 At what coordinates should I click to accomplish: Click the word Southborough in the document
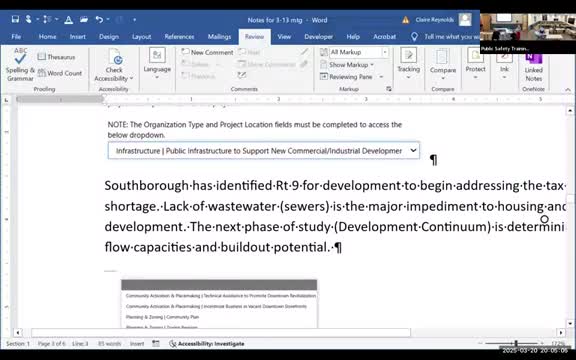pyautogui.click(x=147, y=186)
